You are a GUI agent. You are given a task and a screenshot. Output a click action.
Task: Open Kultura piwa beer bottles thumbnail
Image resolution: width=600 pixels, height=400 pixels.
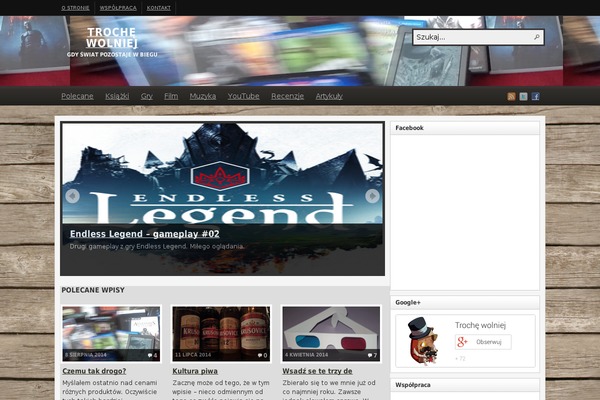coord(221,334)
